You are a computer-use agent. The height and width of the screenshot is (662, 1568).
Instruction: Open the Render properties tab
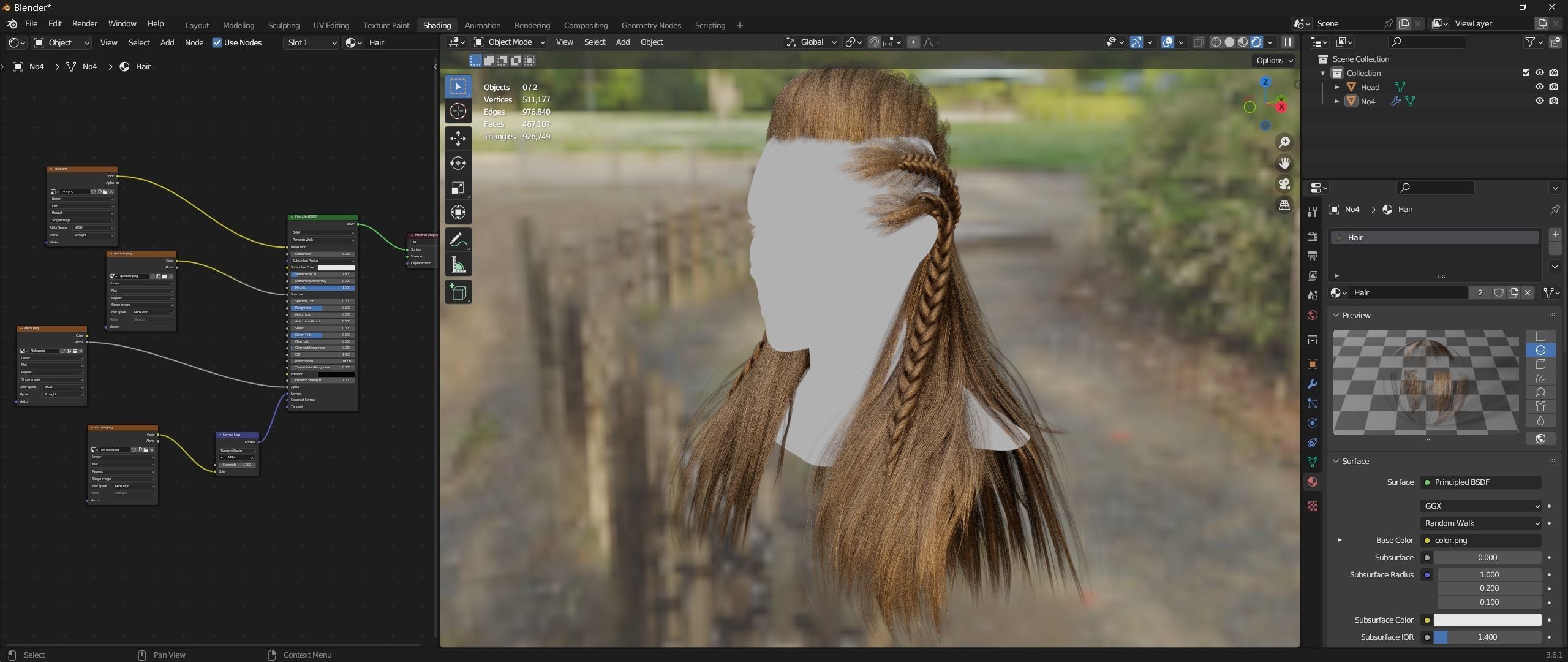point(1312,237)
